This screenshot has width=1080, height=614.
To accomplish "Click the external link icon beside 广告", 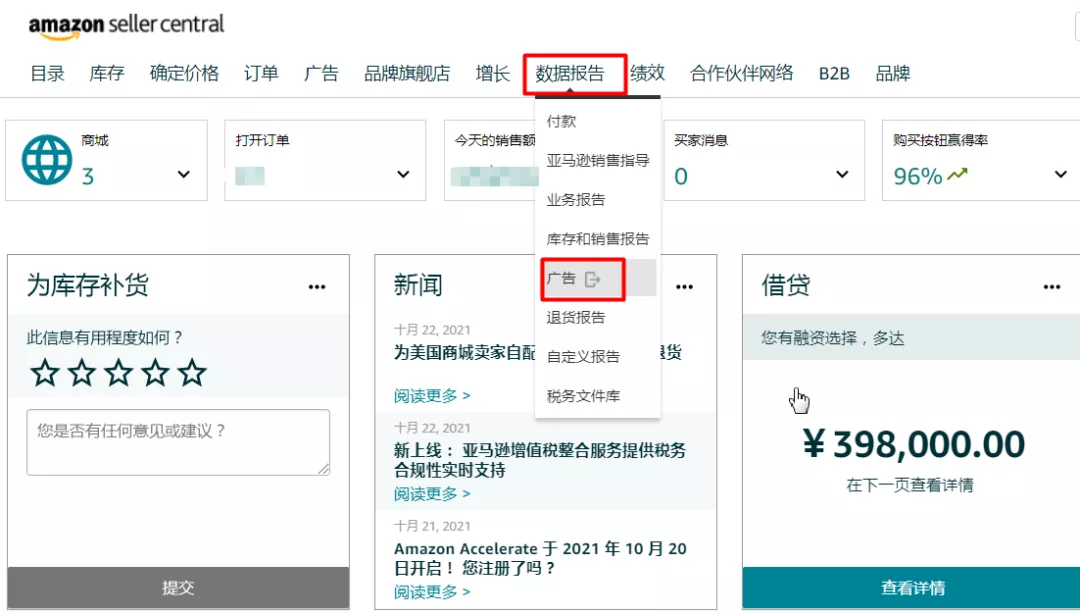I will coord(592,279).
